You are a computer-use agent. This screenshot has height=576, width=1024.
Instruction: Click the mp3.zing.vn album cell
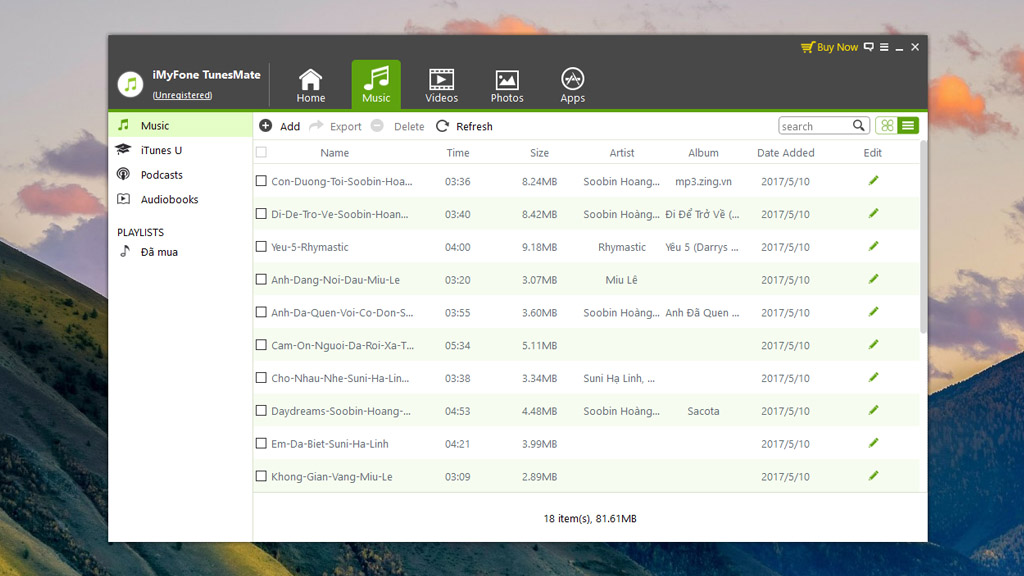click(x=703, y=182)
